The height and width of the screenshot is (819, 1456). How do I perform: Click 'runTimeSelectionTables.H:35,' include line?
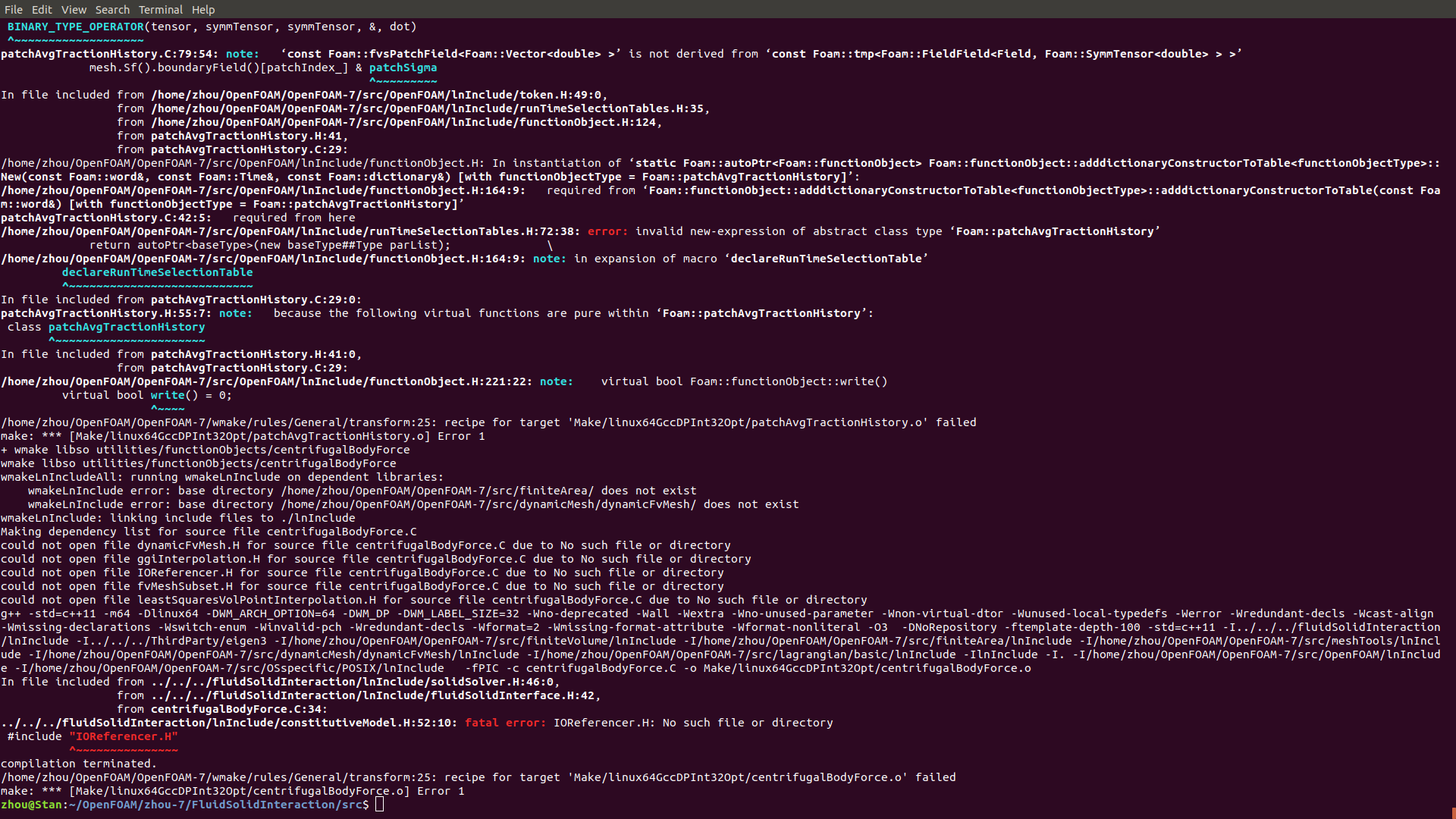point(413,108)
